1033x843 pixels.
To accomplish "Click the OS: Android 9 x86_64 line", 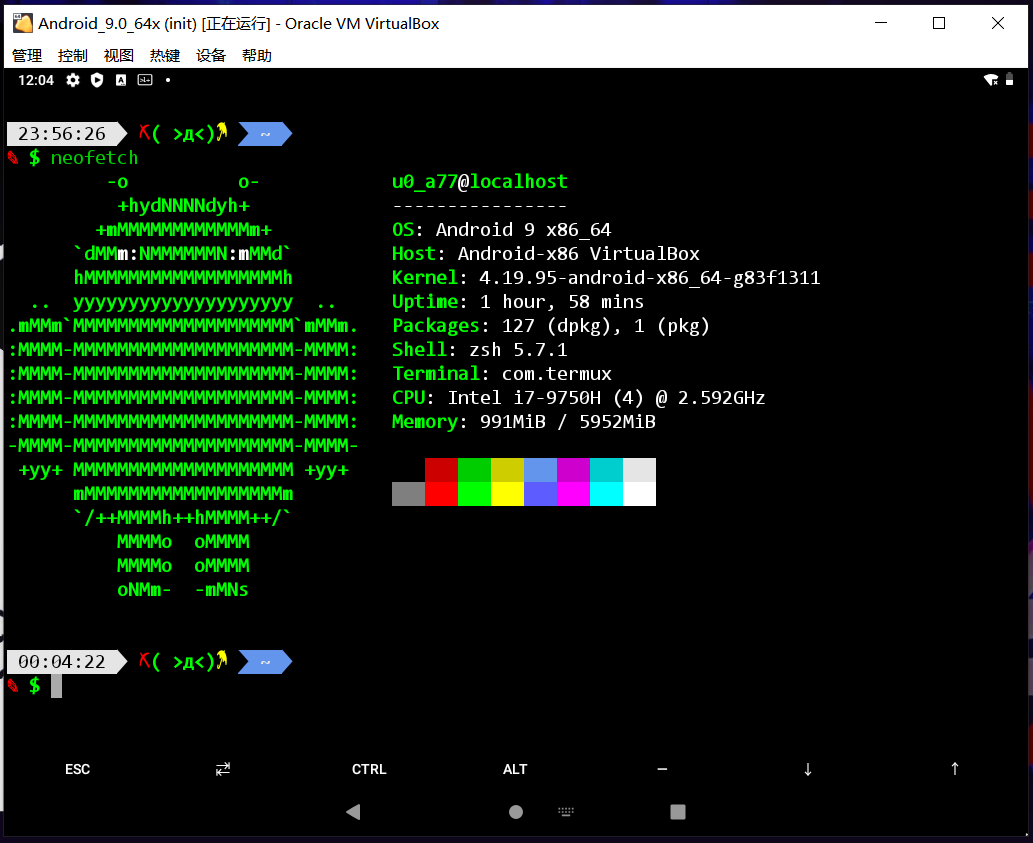I will click(x=501, y=230).
